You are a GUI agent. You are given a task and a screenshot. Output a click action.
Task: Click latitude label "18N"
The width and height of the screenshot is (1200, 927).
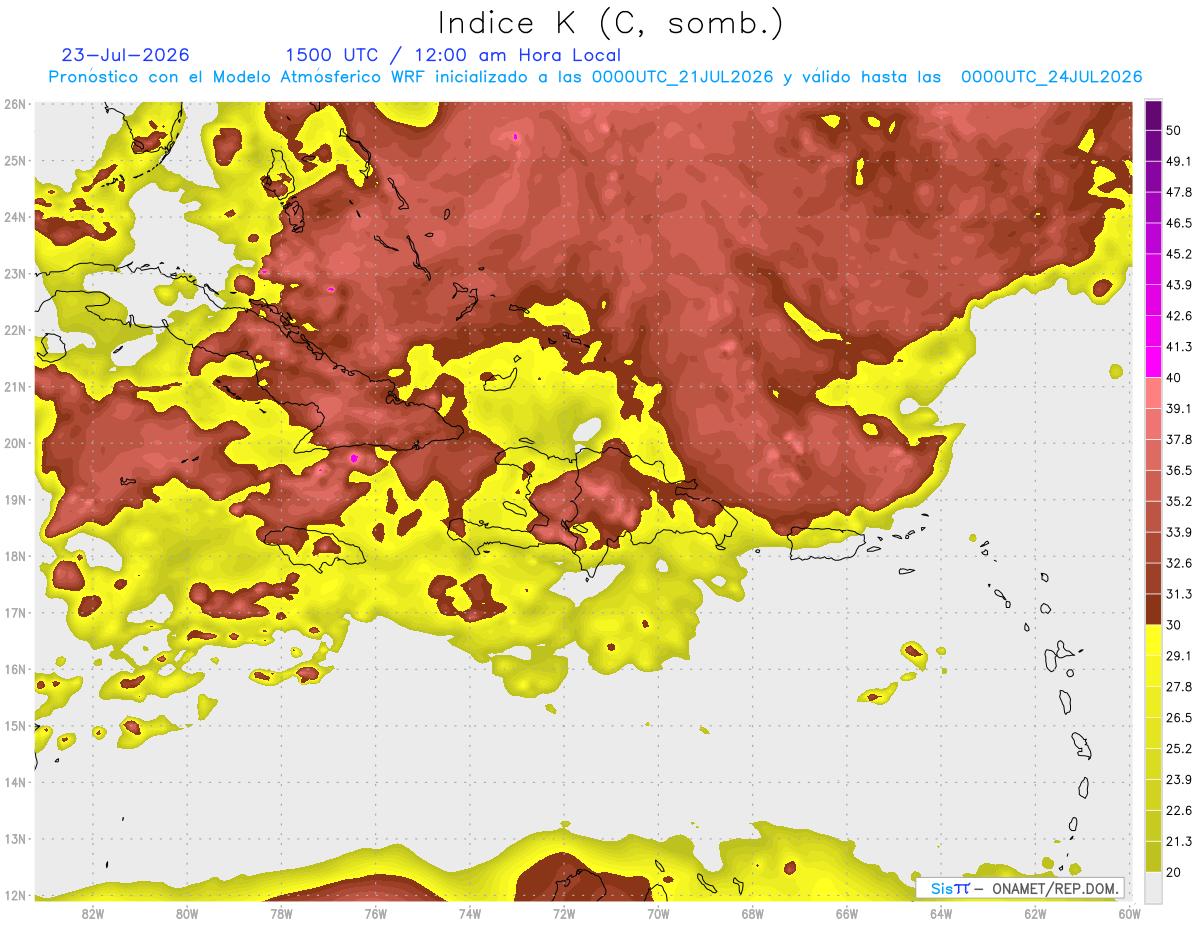click(15, 556)
